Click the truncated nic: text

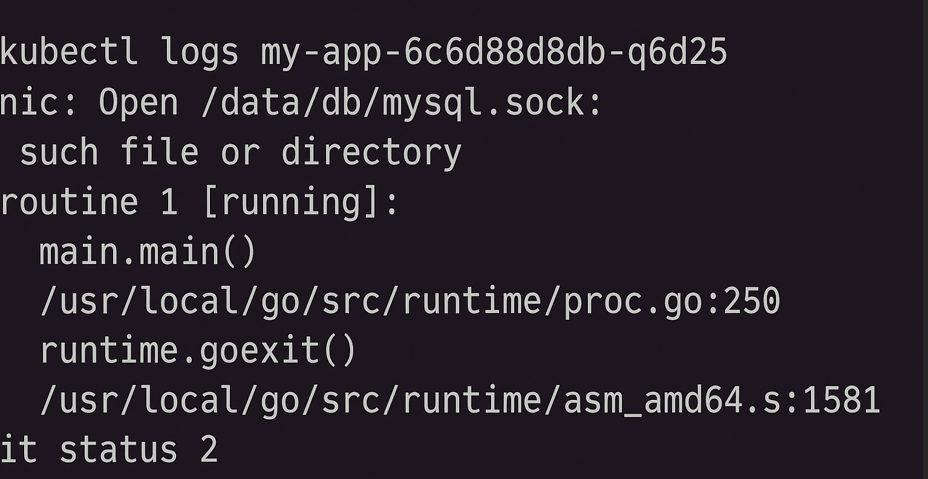pyautogui.click(x=38, y=102)
